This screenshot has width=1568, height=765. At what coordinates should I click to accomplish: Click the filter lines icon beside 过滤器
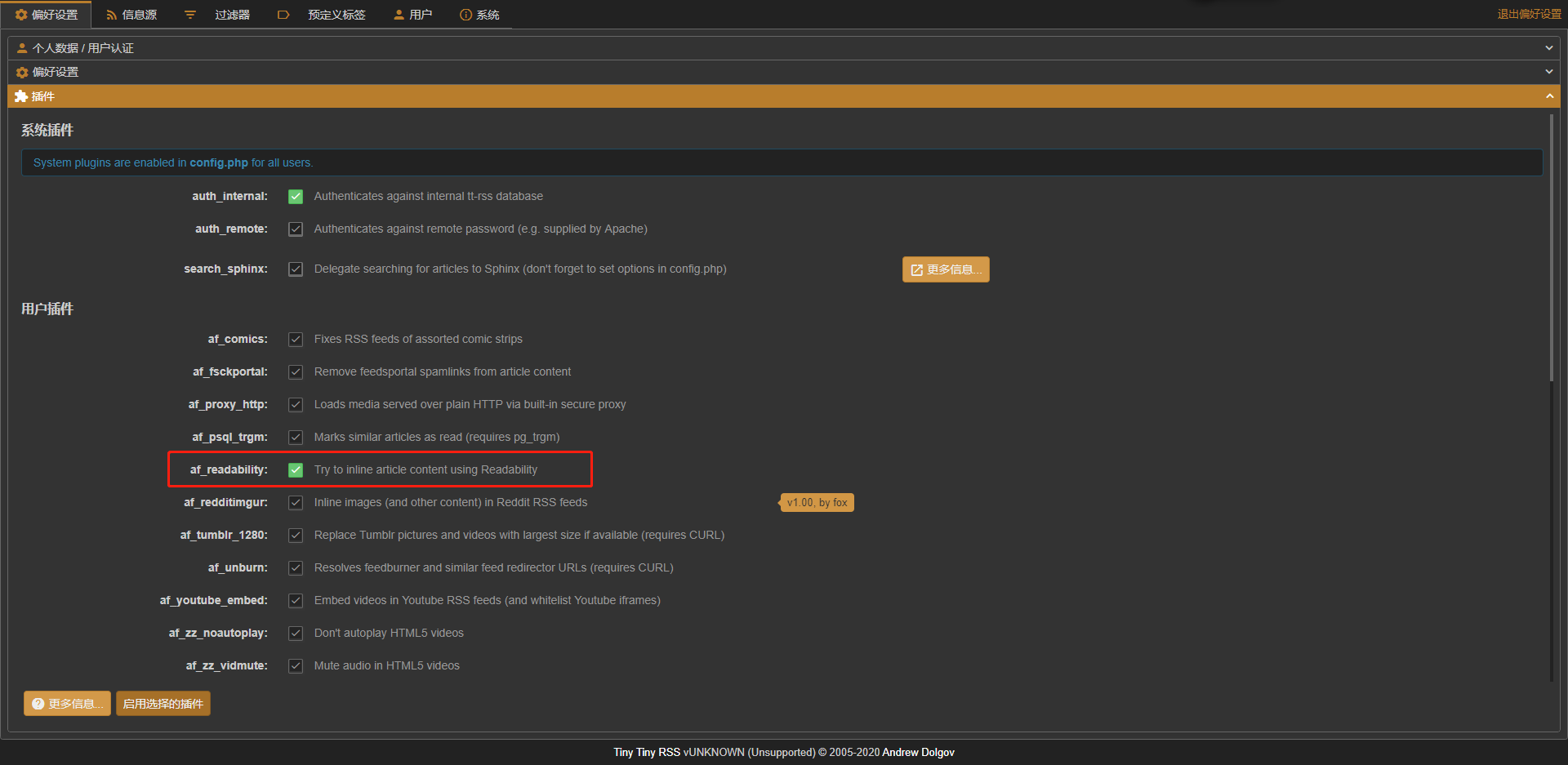[x=190, y=15]
